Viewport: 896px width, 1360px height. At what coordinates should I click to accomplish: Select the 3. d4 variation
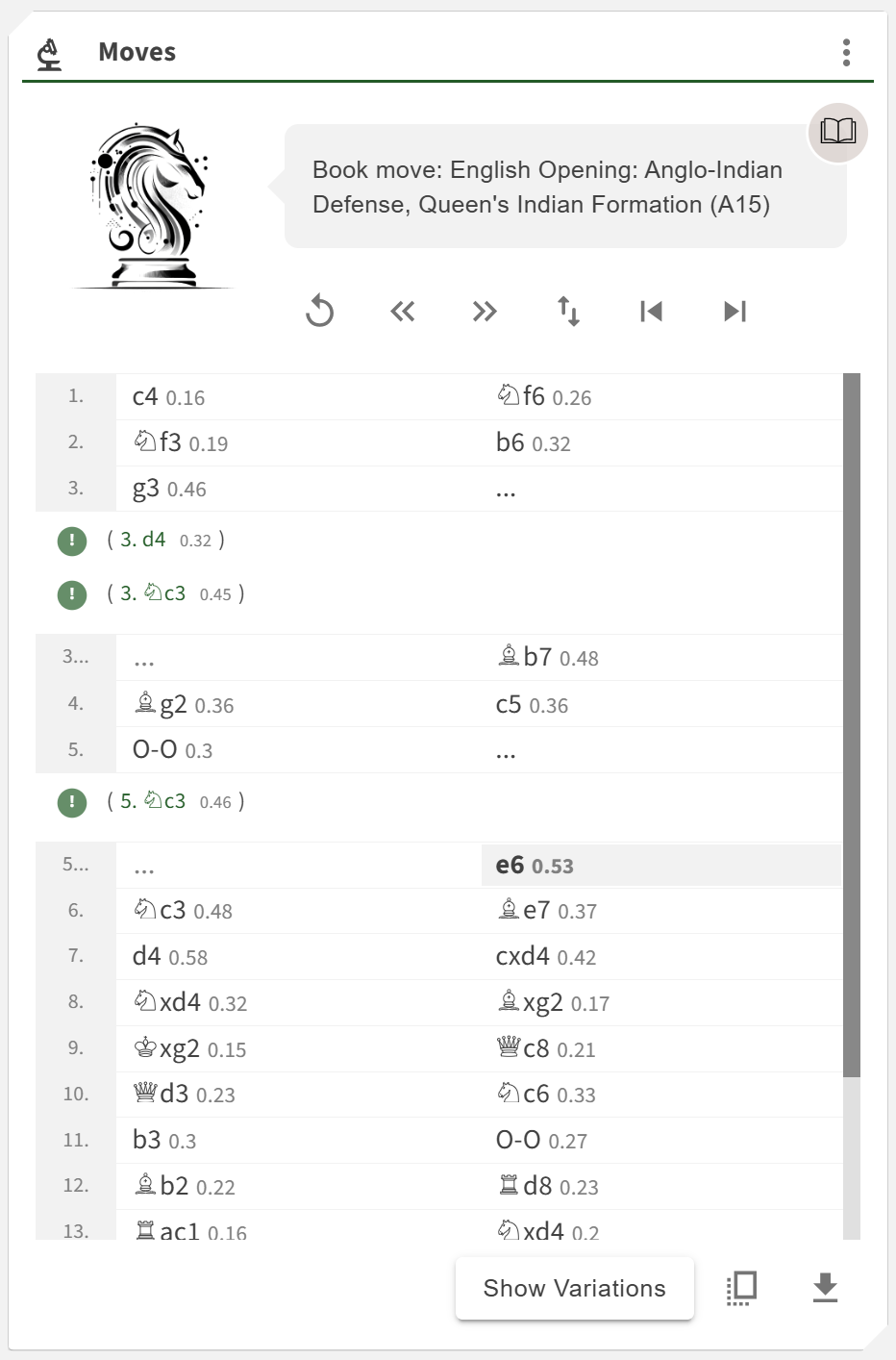pyautogui.click(x=143, y=540)
